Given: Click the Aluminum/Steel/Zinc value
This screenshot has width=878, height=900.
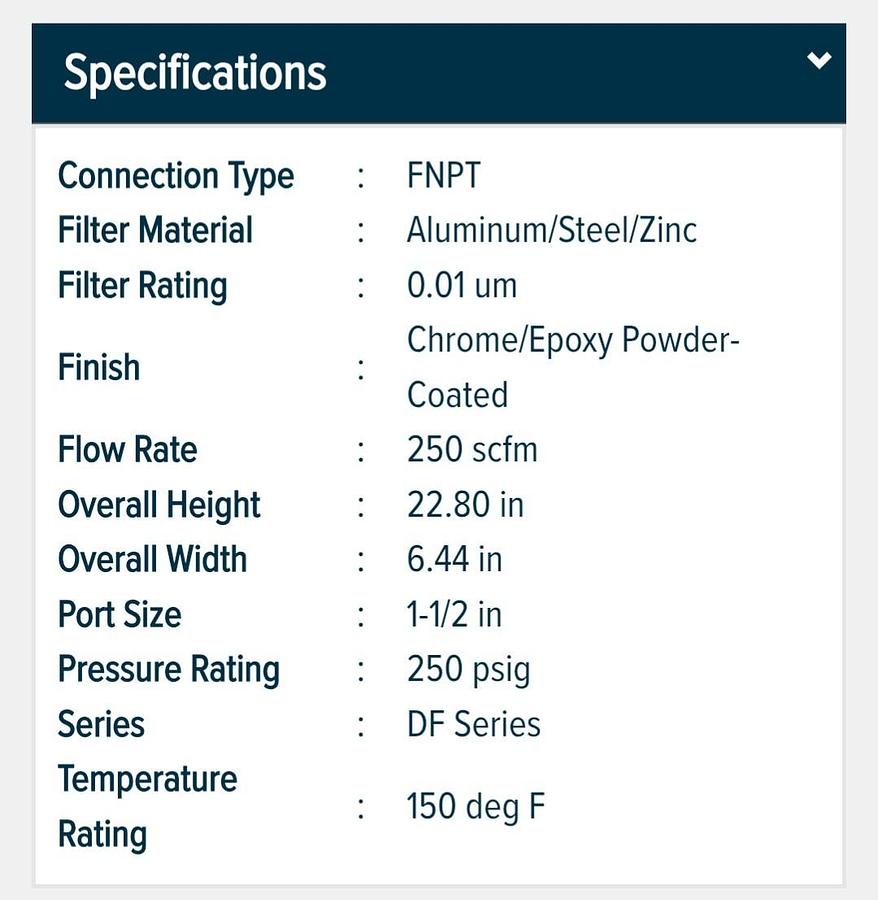Looking at the screenshot, I should pyautogui.click(x=551, y=230).
